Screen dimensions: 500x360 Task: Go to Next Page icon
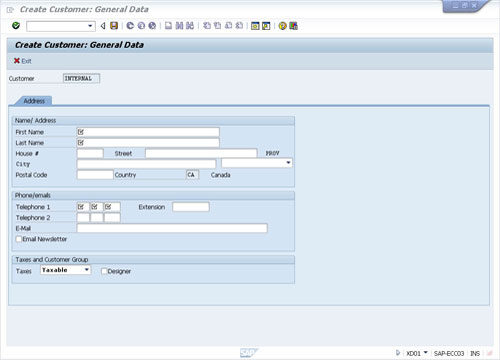(228, 26)
